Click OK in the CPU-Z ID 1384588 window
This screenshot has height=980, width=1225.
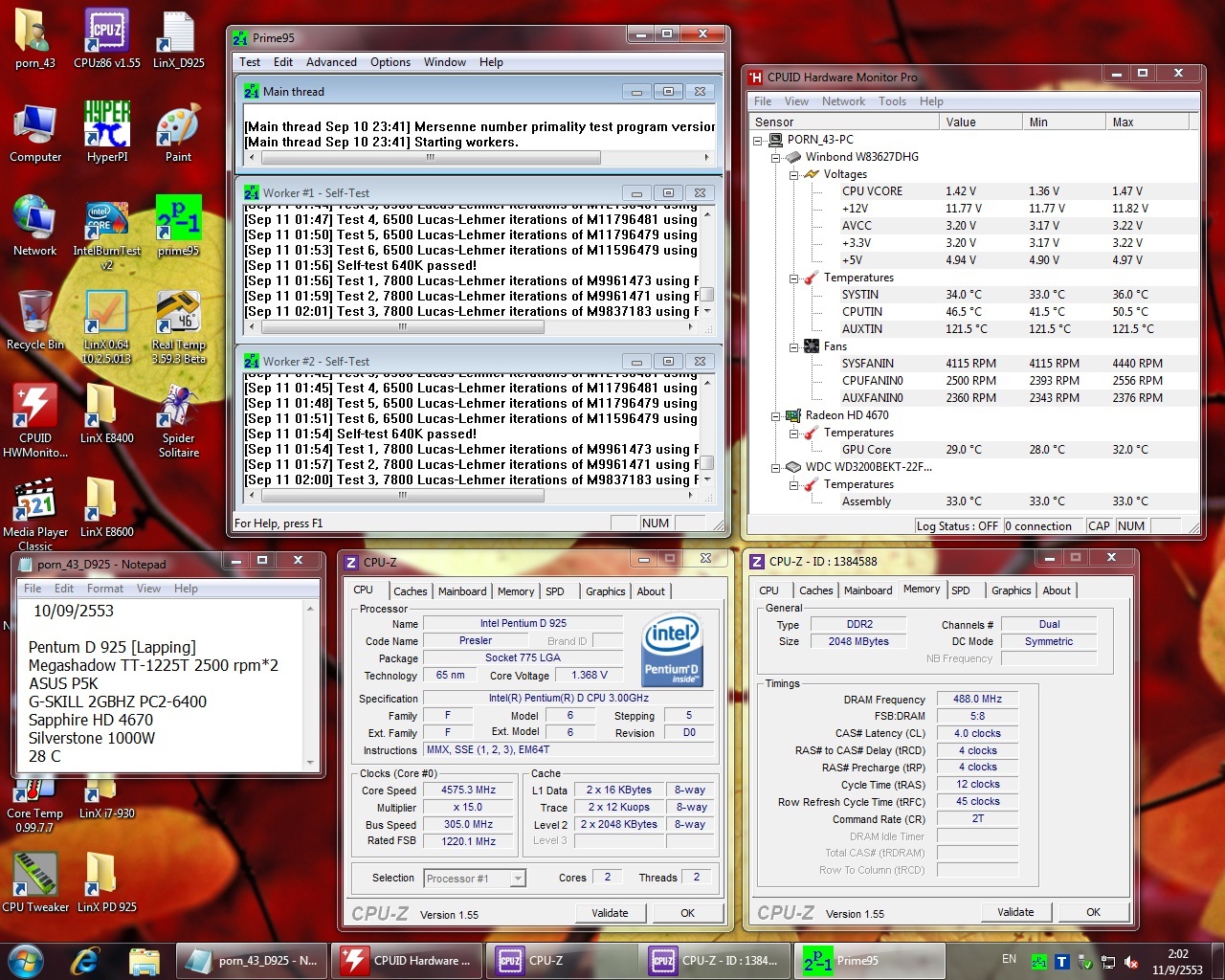point(1093,912)
